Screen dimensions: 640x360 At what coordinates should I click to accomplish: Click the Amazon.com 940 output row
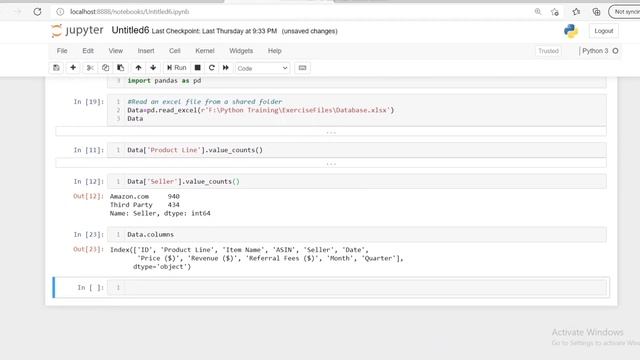[x=144, y=196]
